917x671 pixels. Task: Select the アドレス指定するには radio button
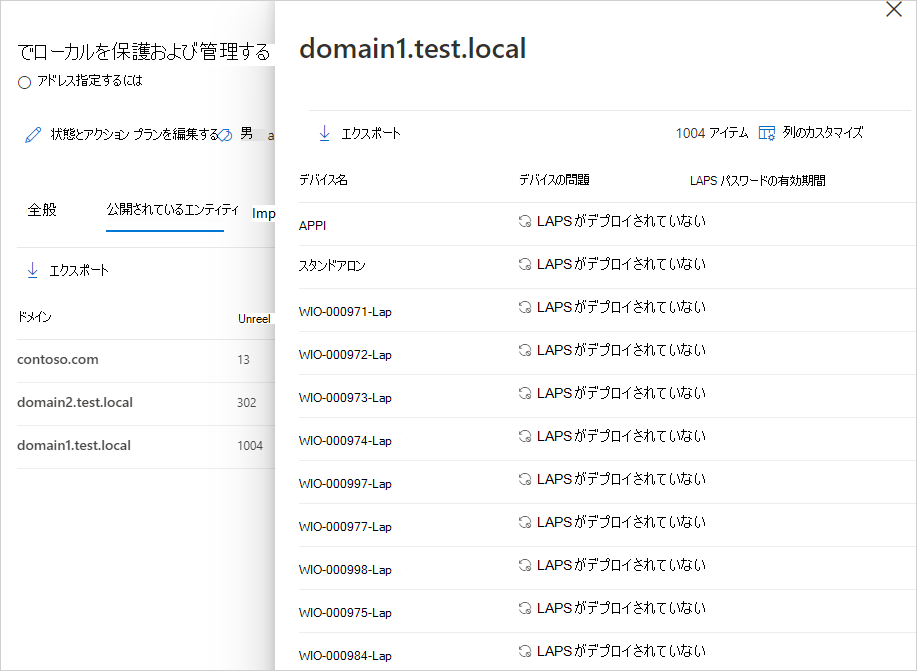(x=25, y=83)
